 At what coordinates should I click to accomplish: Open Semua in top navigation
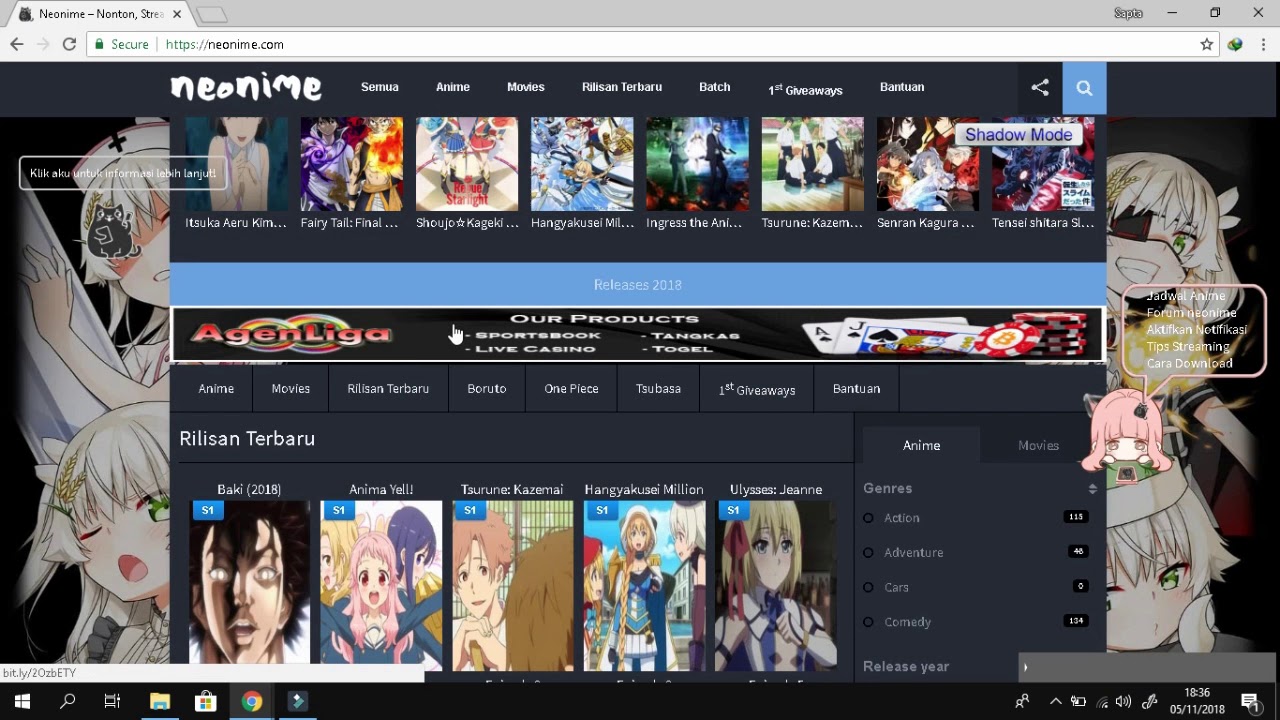pos(380,87)
